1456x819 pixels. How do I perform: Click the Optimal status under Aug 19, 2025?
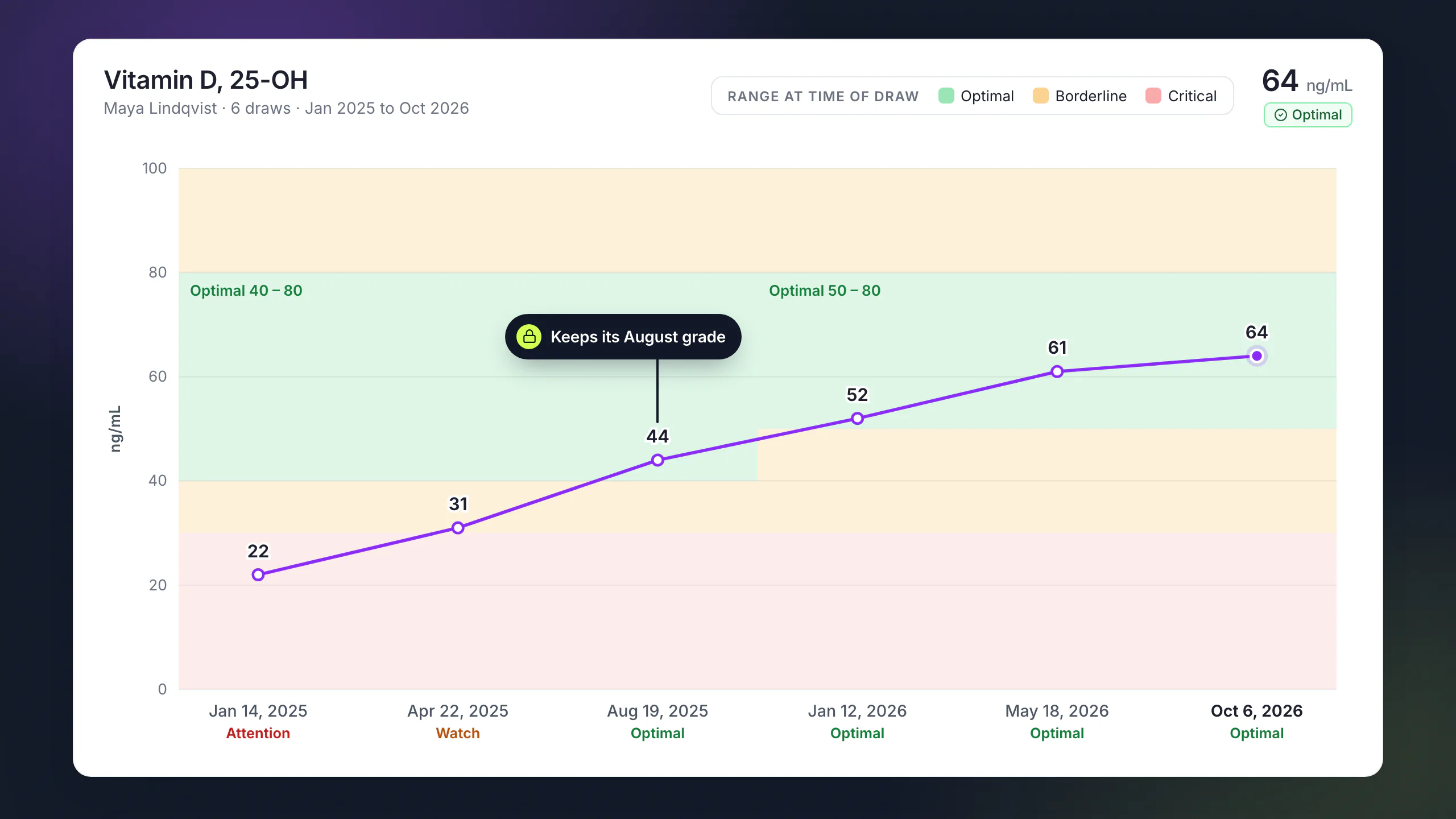point(657,733)
